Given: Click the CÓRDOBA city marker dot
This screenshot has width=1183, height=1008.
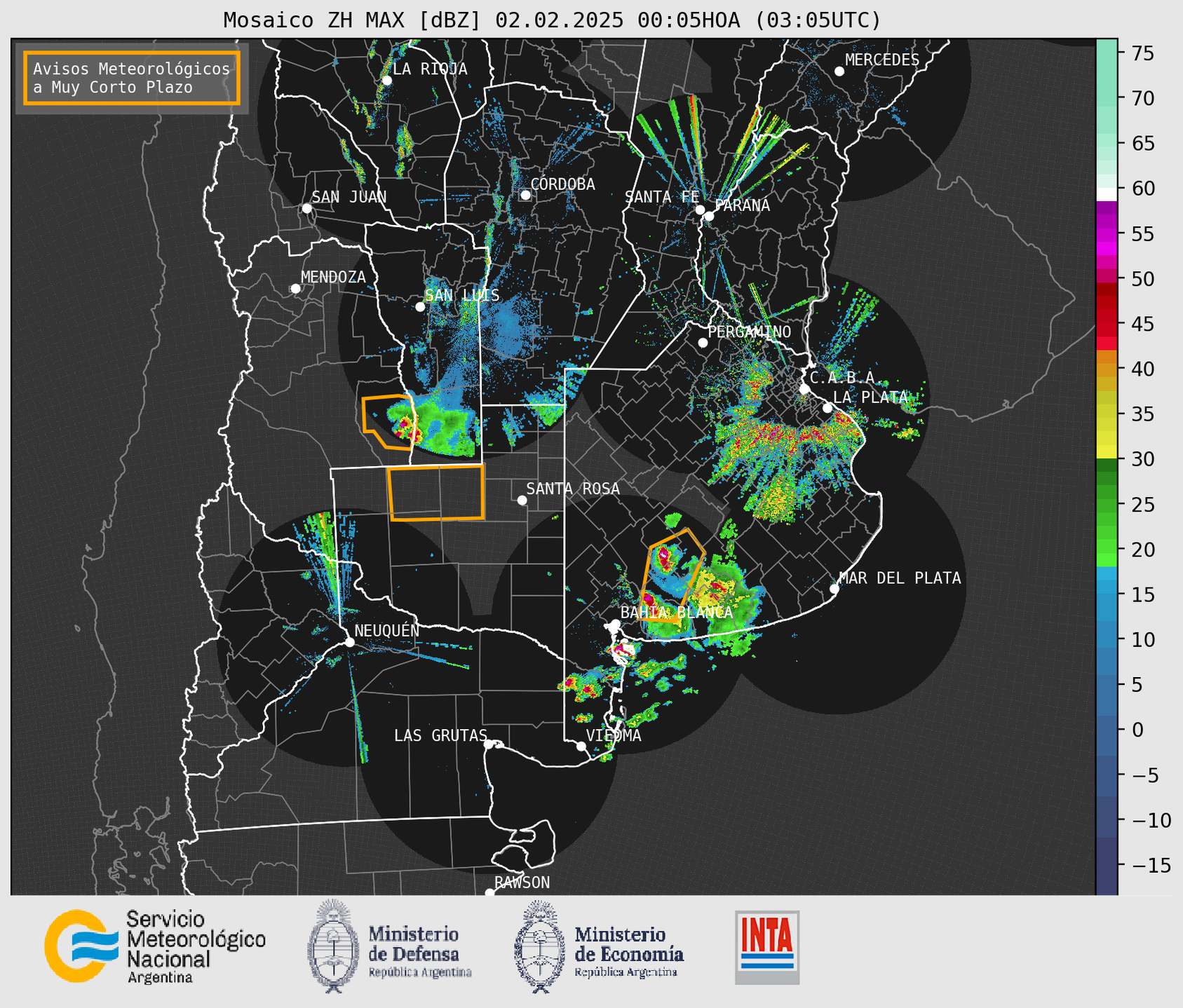Looking at the screenshot, I should (525, 195).
